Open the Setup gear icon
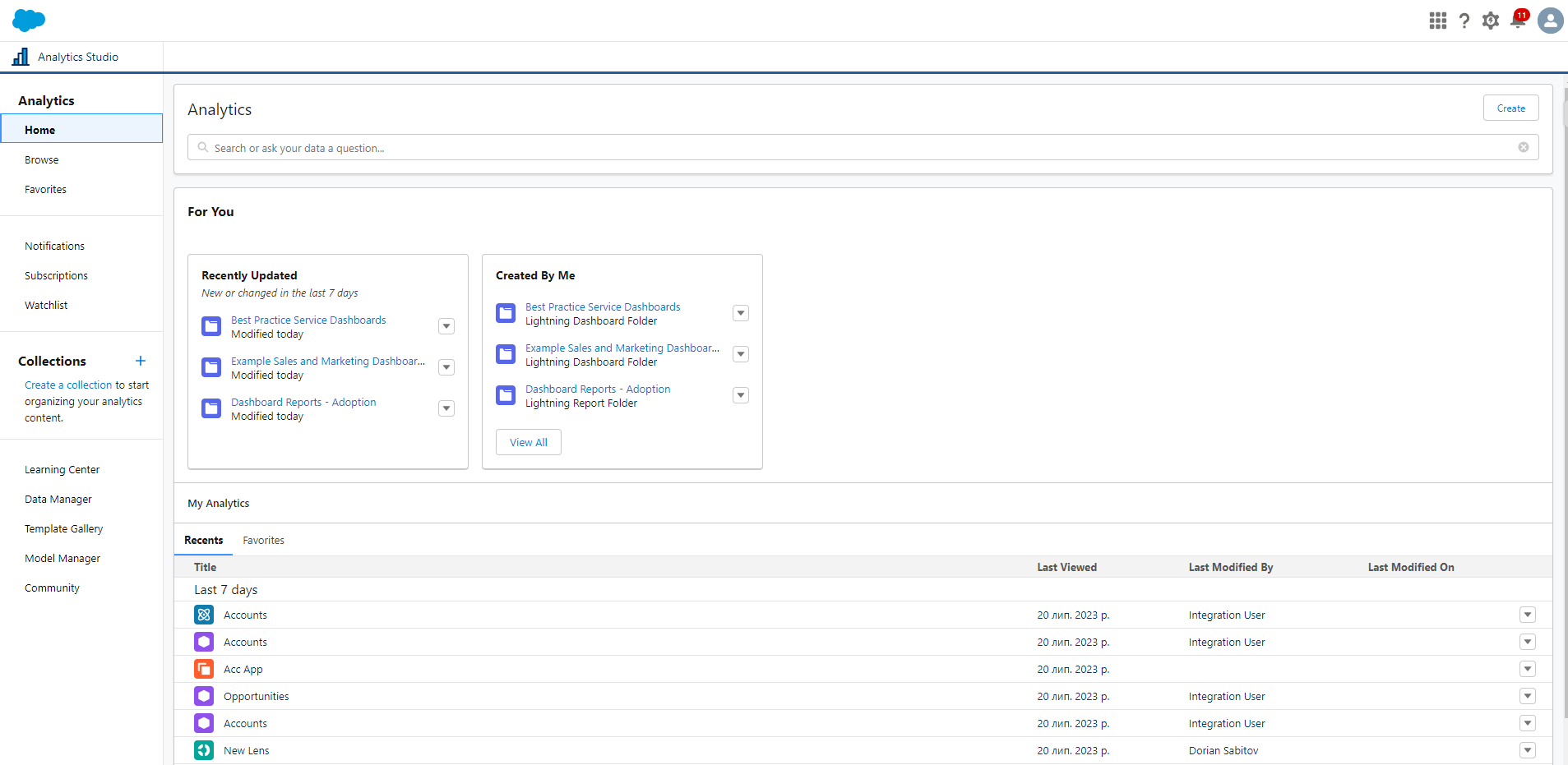Image resolution: width=1568 pixels, height=765 pixels. [1491, 21]
